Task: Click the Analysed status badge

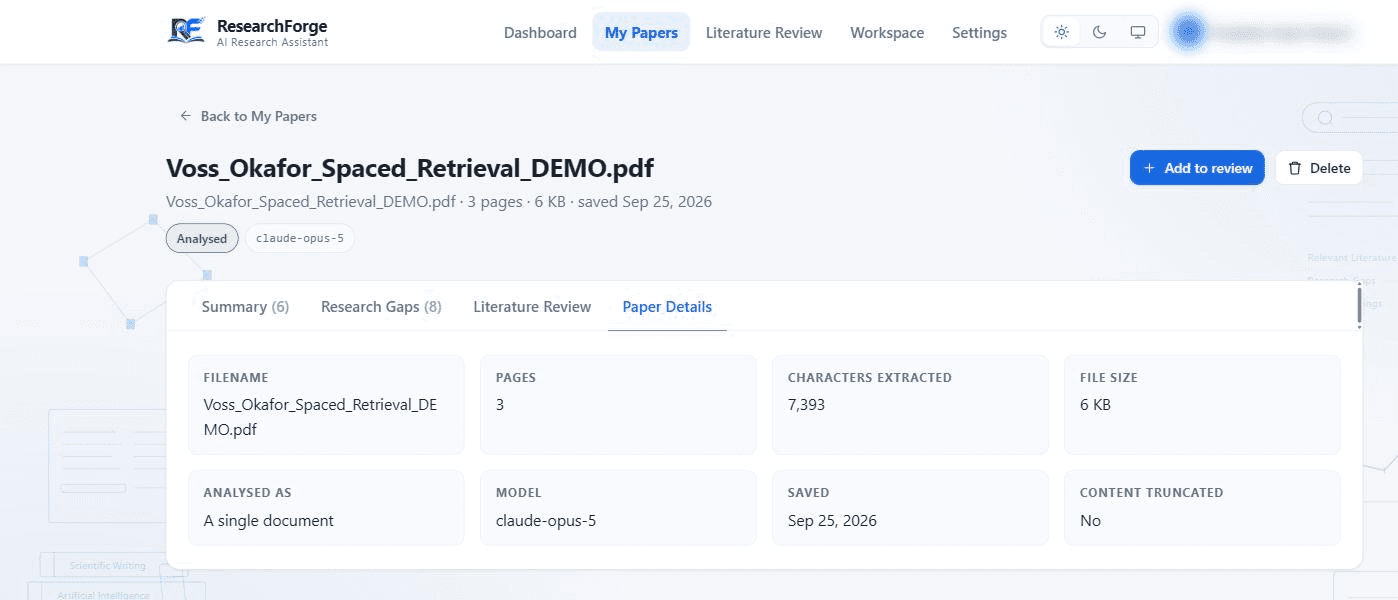Action: [202, 239]
